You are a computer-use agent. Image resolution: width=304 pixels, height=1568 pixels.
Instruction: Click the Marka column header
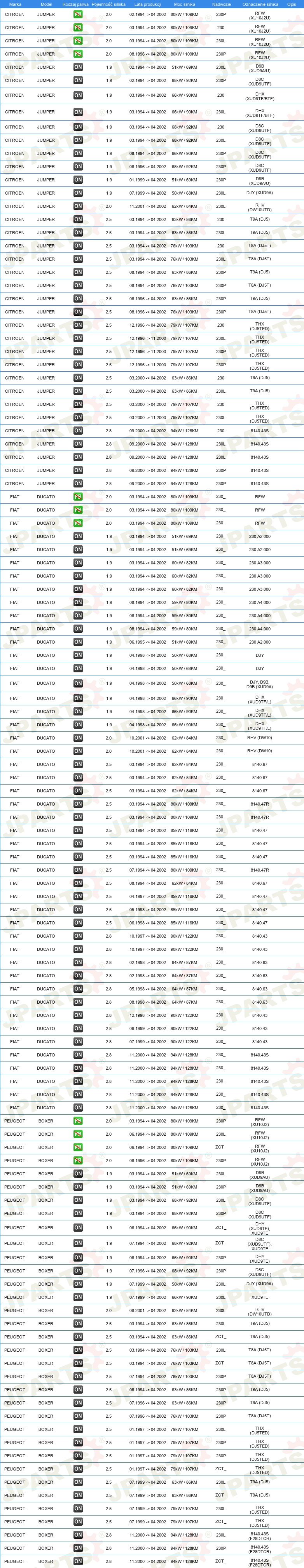(x=15, y=3)
